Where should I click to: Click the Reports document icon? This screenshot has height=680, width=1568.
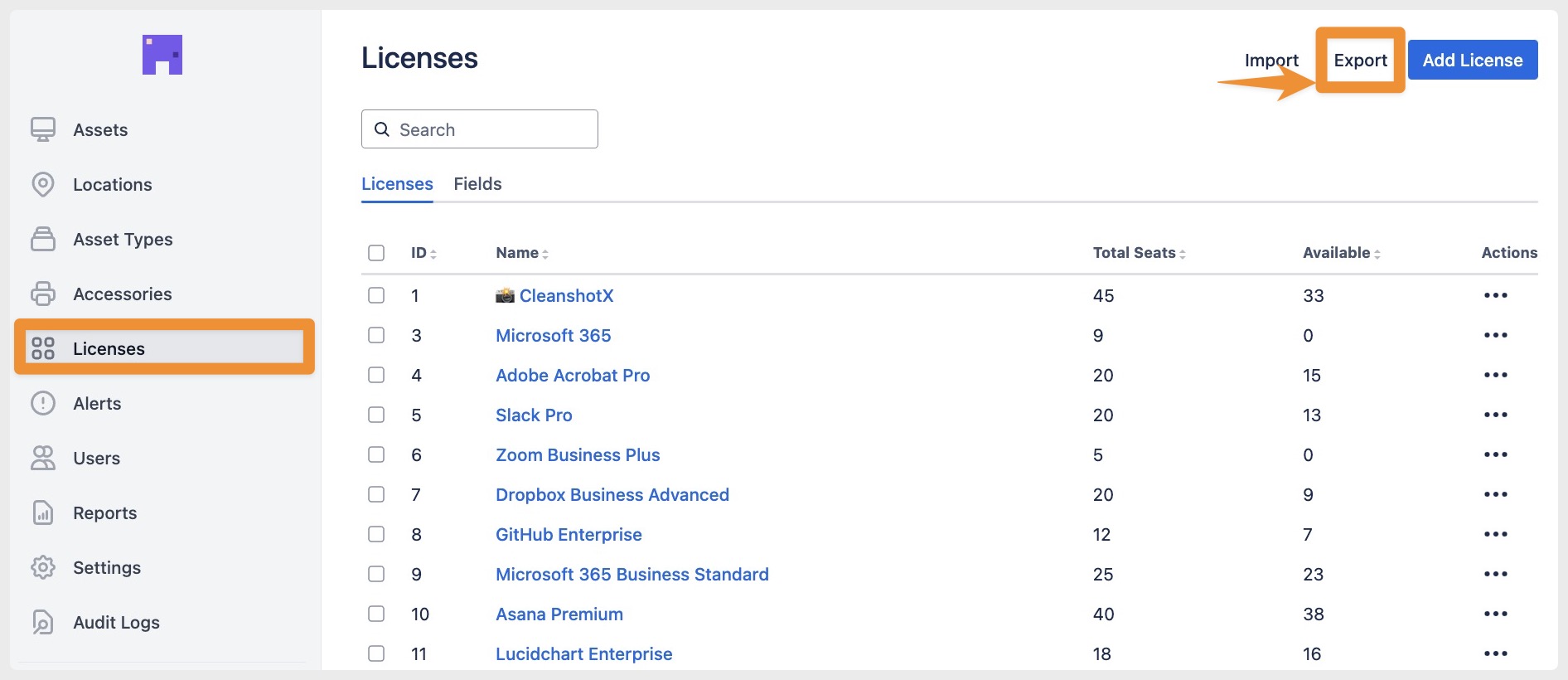point(43,512)
